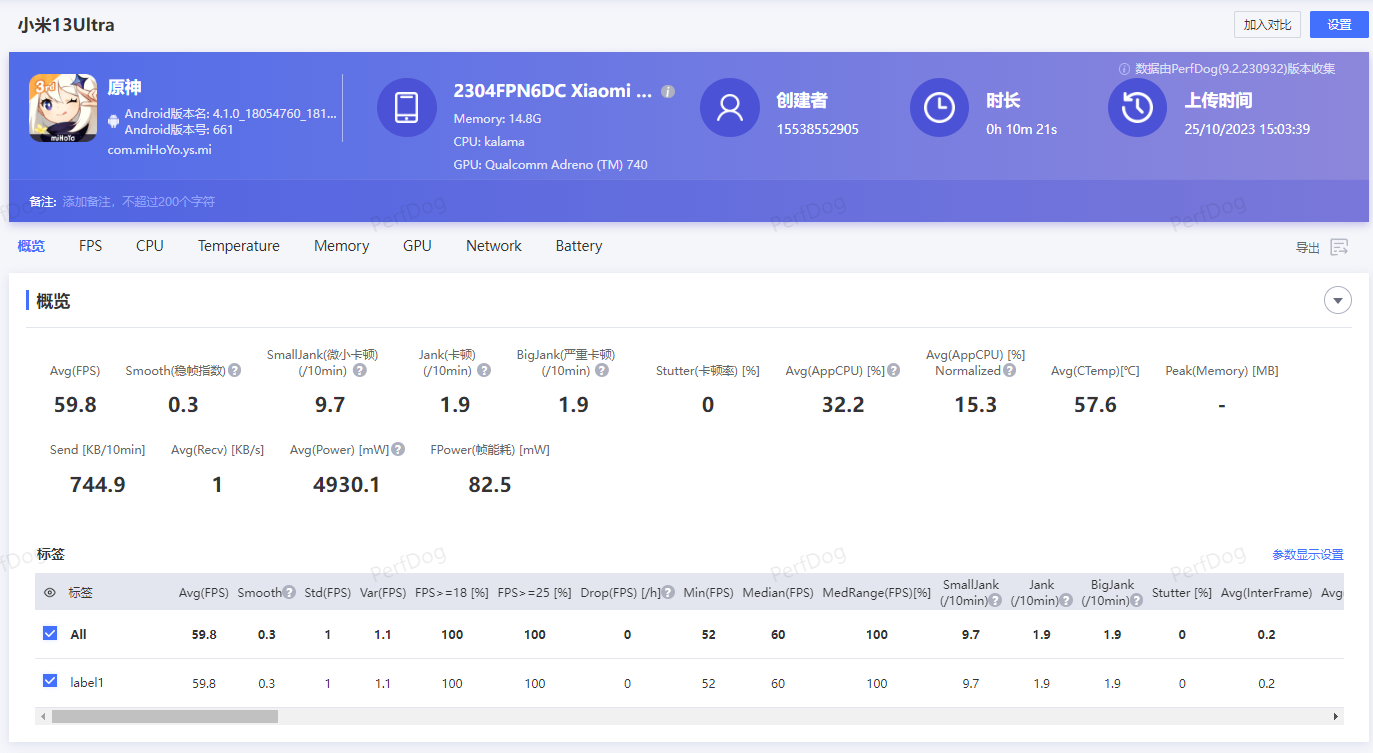This screenshot has width=1373, height=753.
Task: Click help icon in Smooth table column header
Action: (x=289, y=592)
